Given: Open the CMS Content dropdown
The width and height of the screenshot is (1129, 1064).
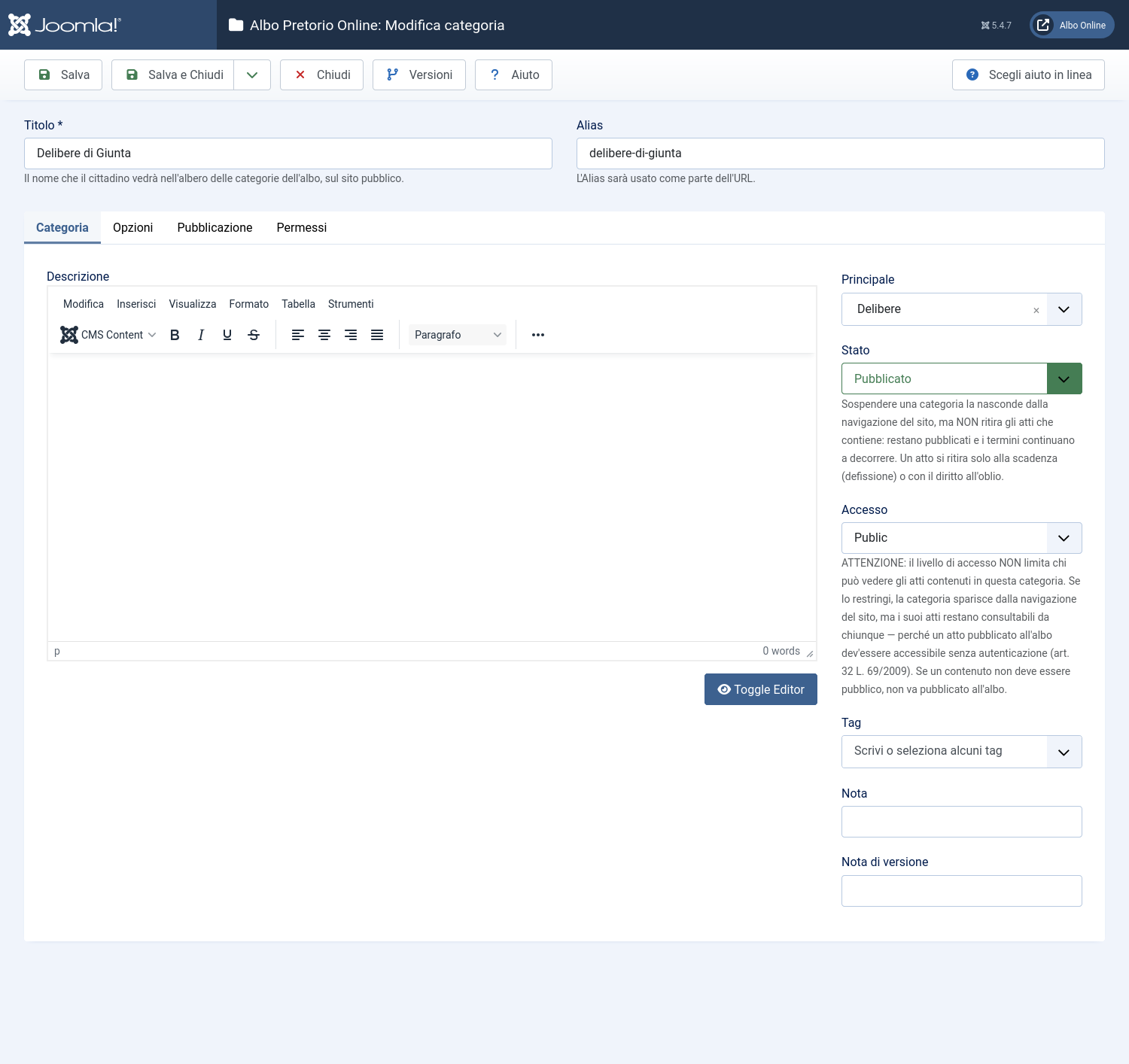Looking at the screenshot, I should tap(108, 335).
